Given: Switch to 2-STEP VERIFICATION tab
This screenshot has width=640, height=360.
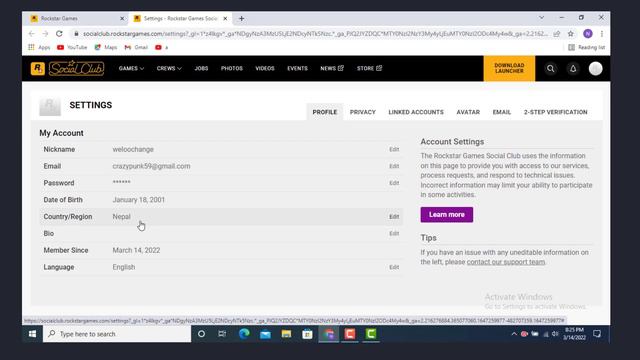Looking at the screenshot, I should tap(556, 112).
